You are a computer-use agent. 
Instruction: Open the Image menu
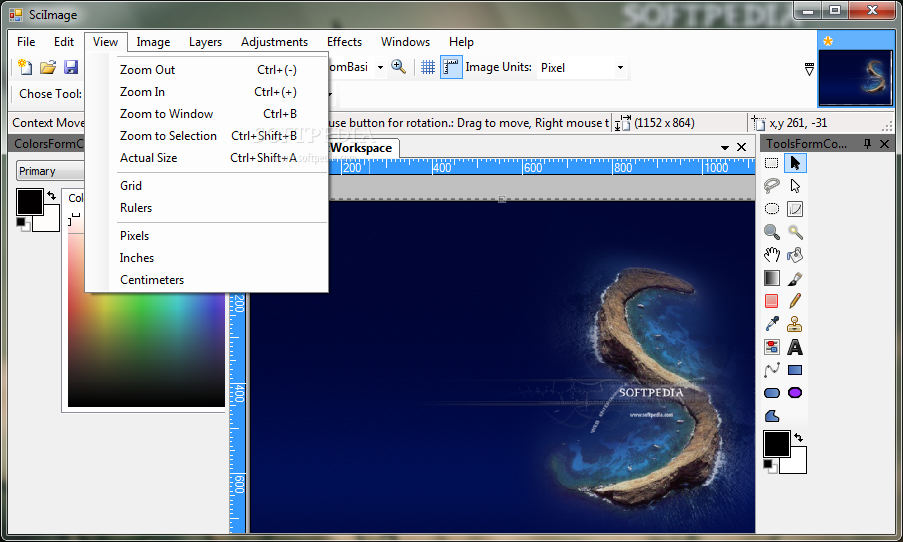[153, 41]
